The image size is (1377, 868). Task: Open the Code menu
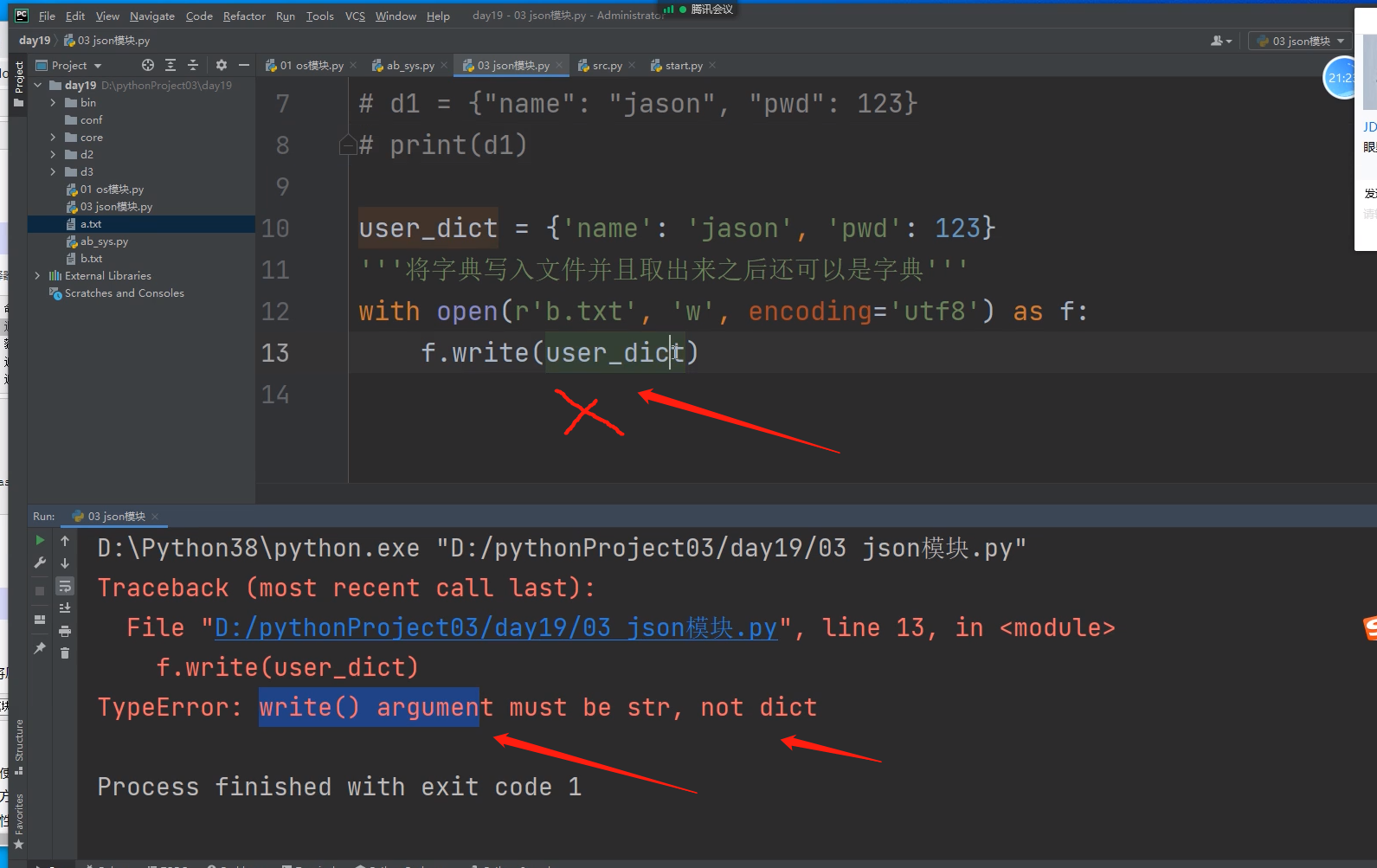coord(199,16)
